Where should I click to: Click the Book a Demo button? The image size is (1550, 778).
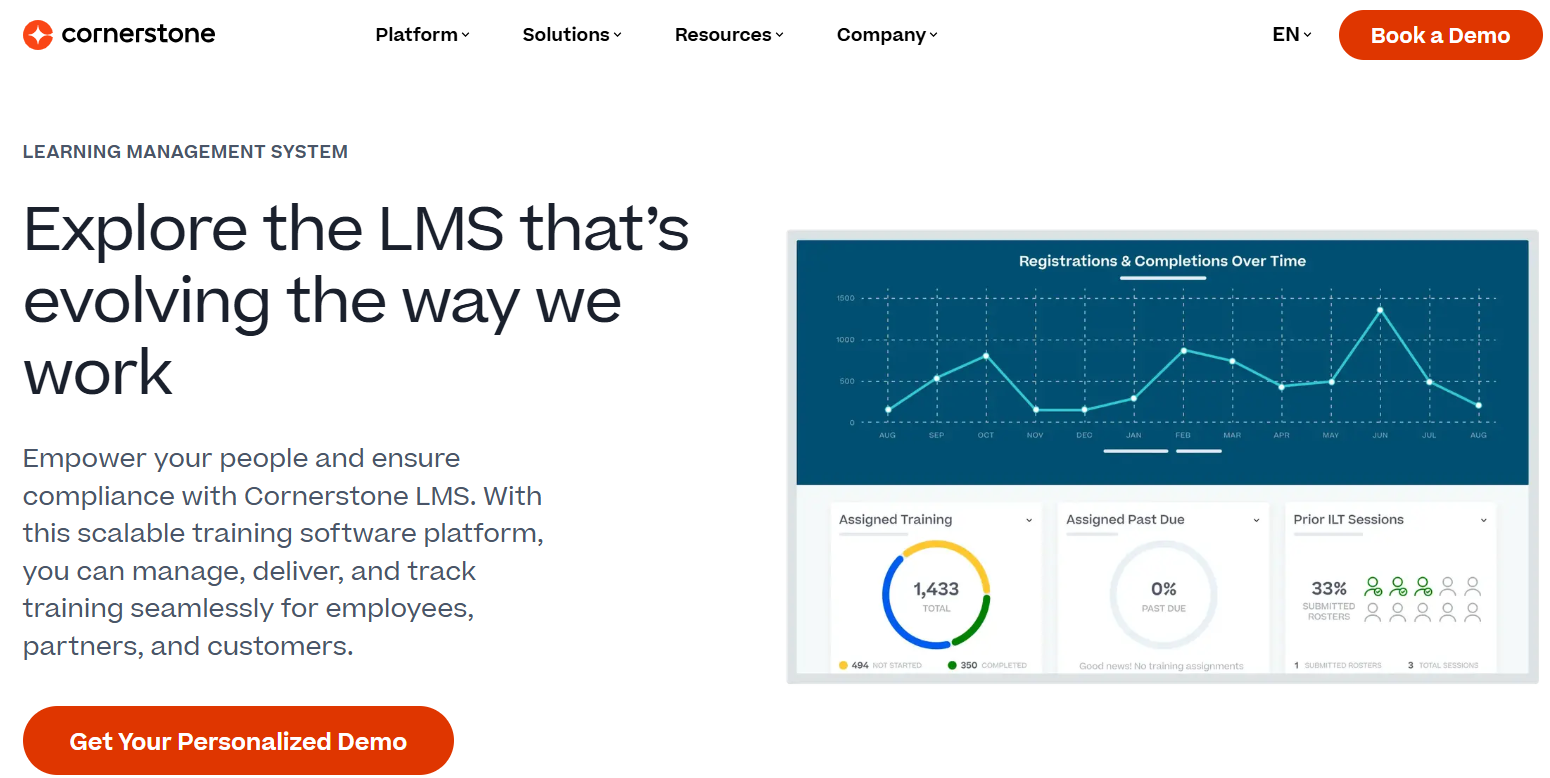coord(1440,35)
